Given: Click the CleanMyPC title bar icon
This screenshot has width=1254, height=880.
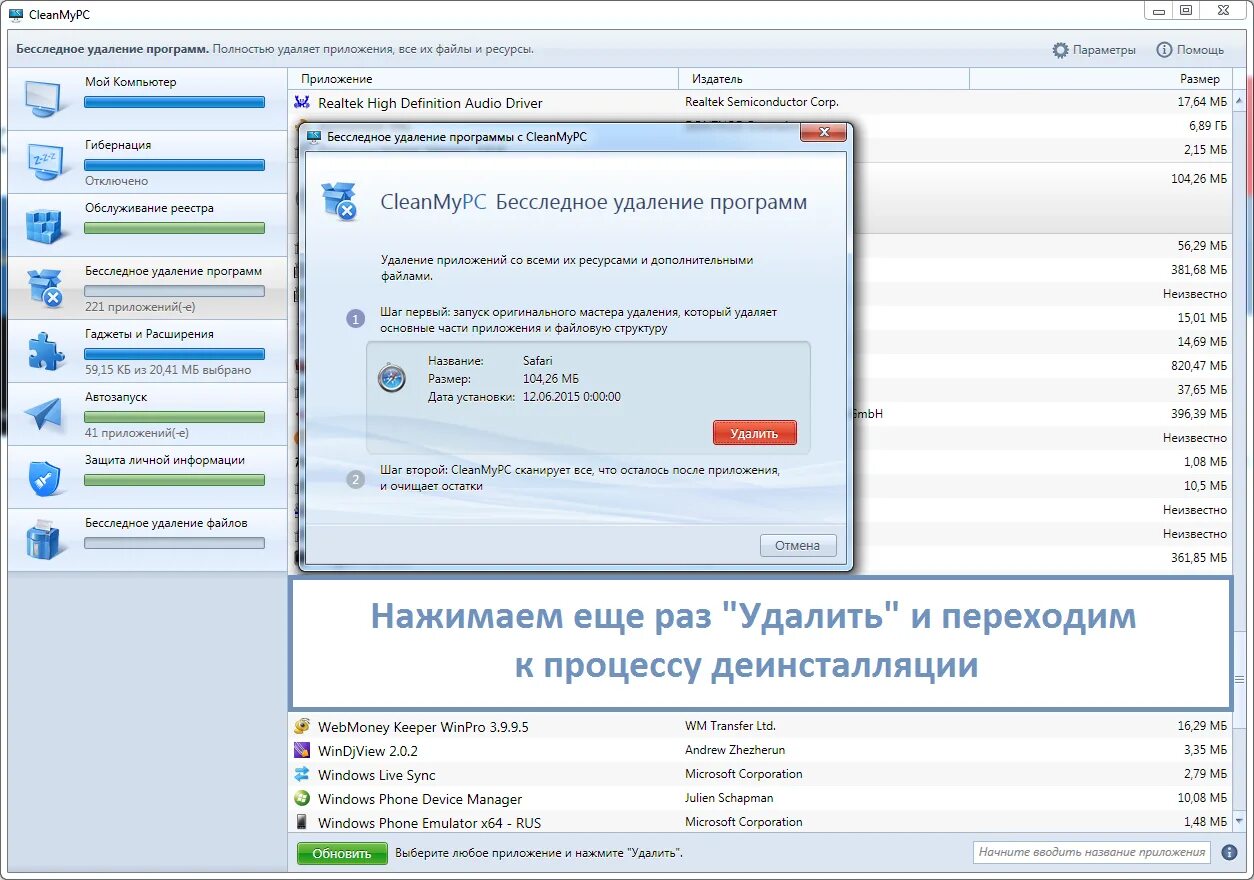Looking at the screenshot, I should pos(16,14).
